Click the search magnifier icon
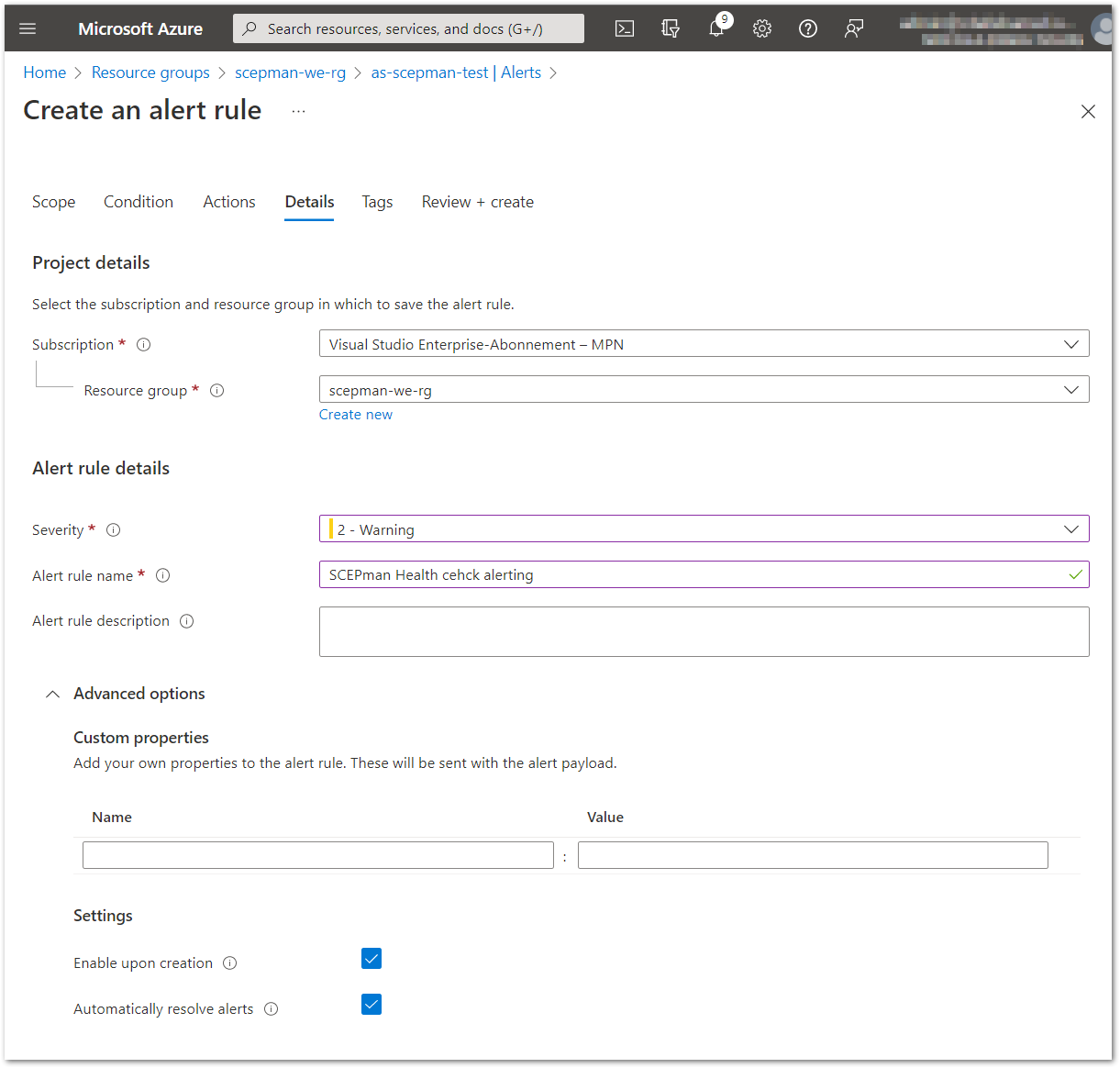The width and height of the screenshot is (1120, 1068). tap(250, 28)
